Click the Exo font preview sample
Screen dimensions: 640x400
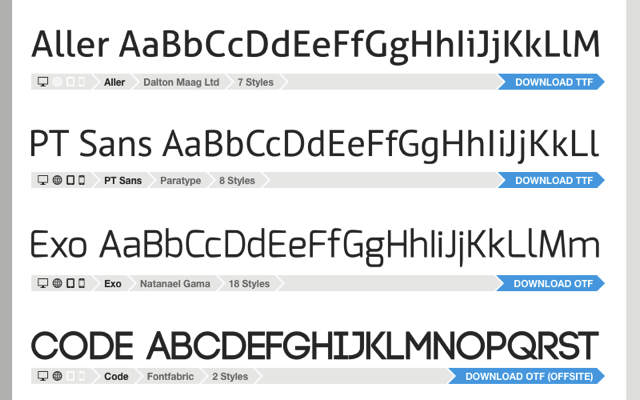pyautogui.click(x=315, y=246)
